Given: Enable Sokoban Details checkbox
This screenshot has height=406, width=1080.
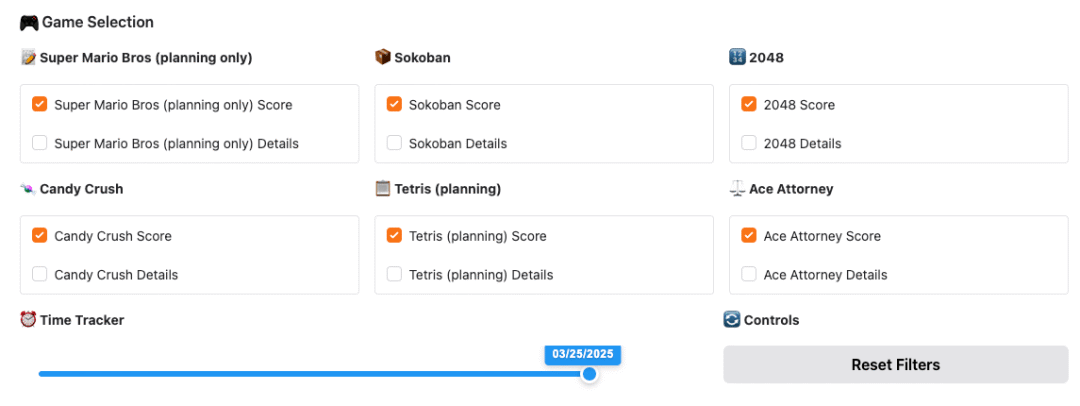Looking at the screenshot, I should pos(394,143).
